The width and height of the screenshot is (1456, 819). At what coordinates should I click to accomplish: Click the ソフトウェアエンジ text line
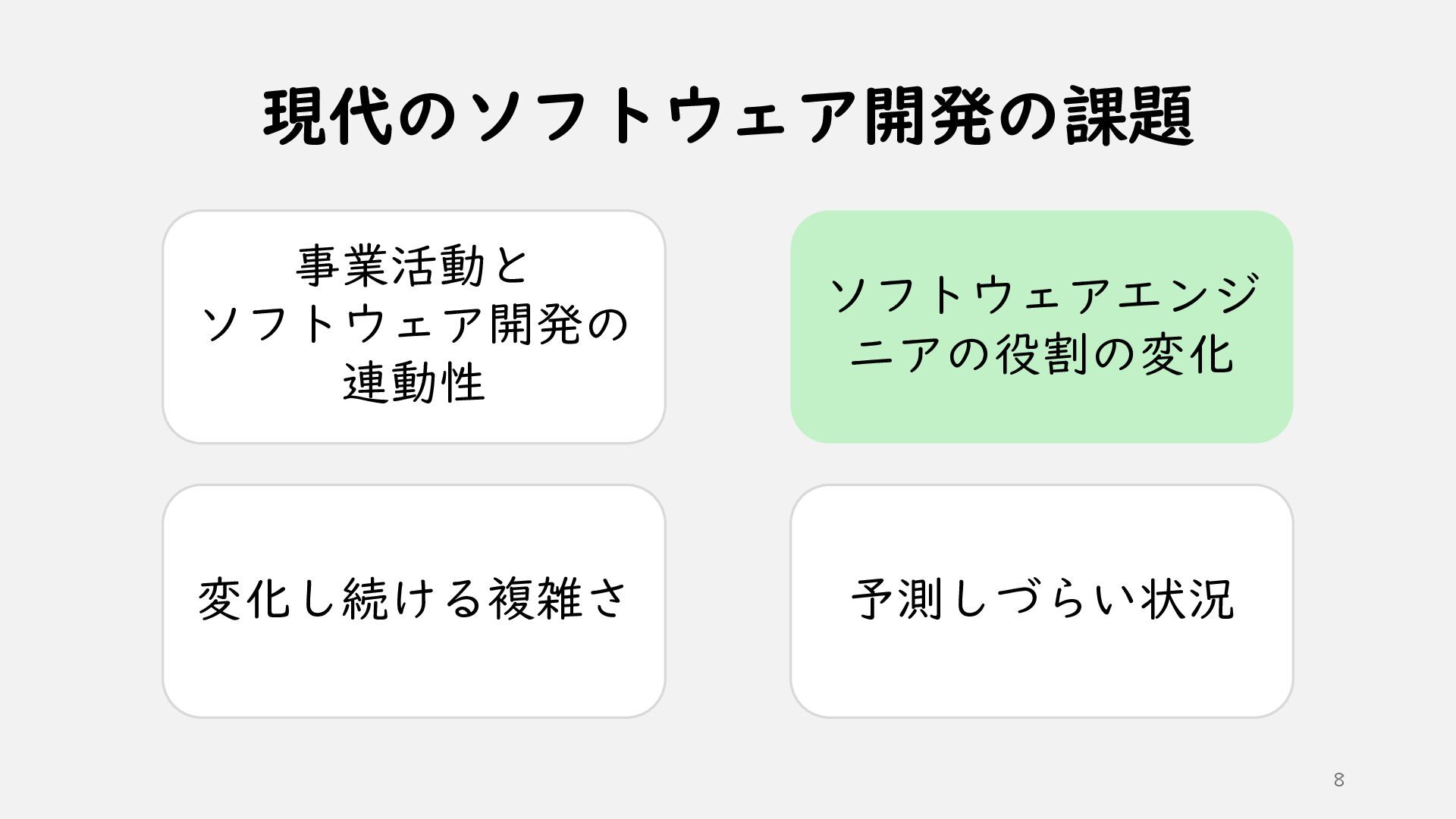1043,294
